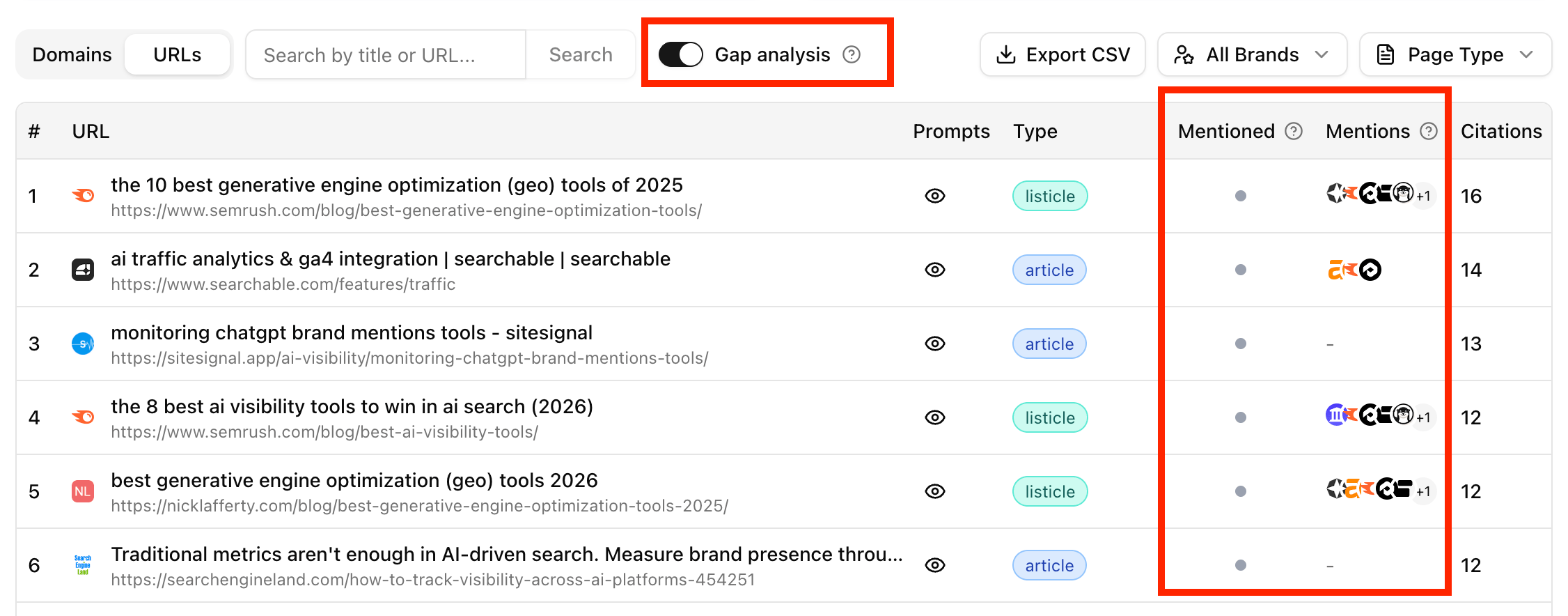Open searchable.com/features/traffic URL

[283, 284]
